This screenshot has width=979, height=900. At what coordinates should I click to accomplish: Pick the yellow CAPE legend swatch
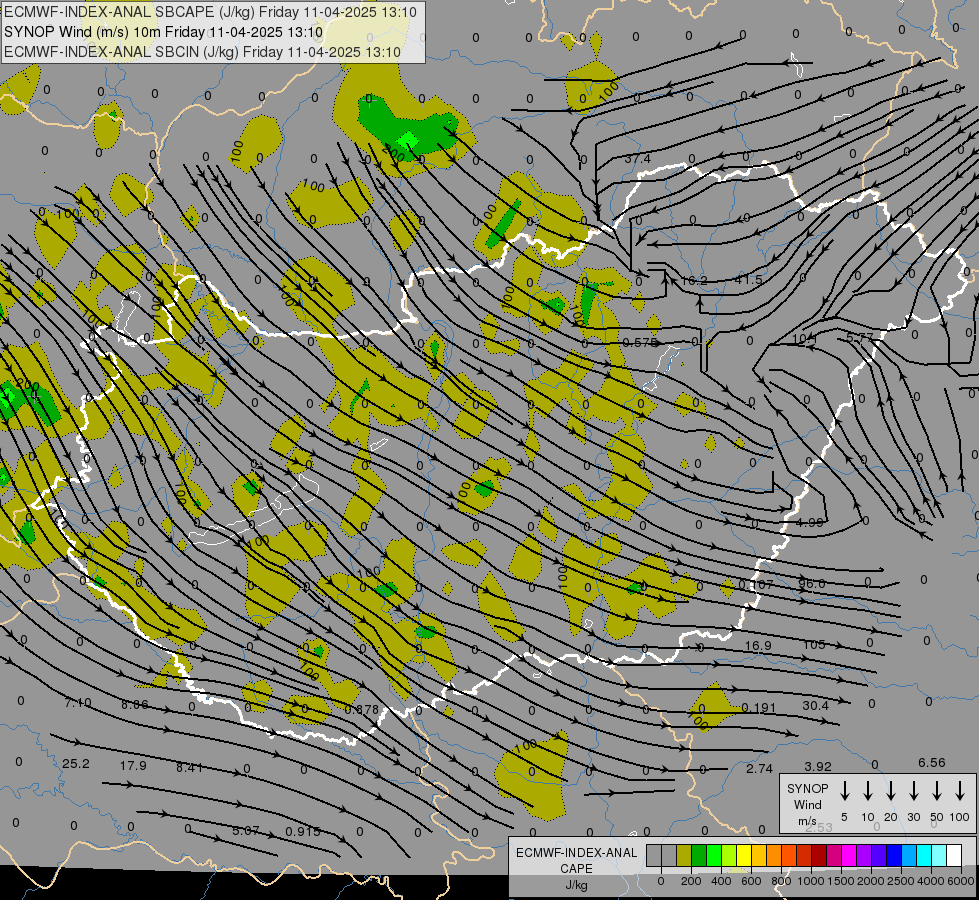[x=744, y=855]
